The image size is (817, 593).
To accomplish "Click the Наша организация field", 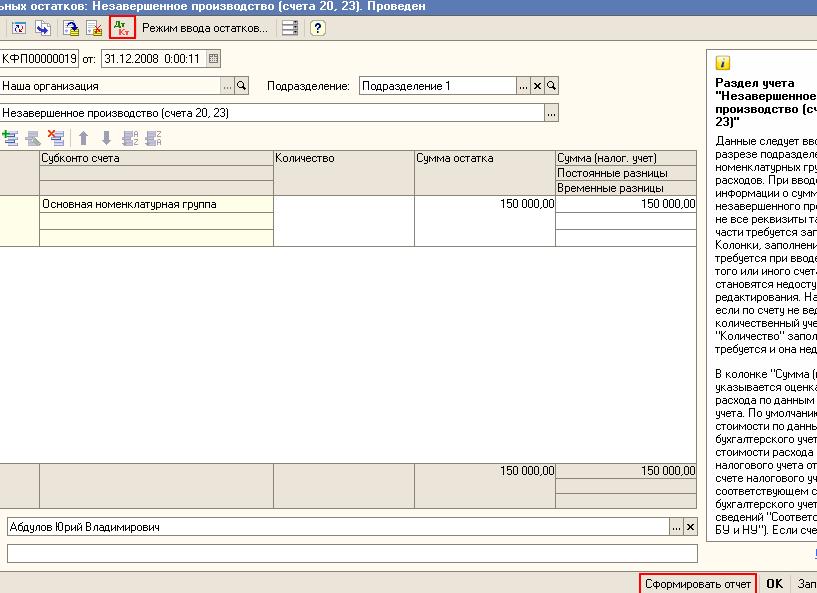I will [x=110, y=86].
